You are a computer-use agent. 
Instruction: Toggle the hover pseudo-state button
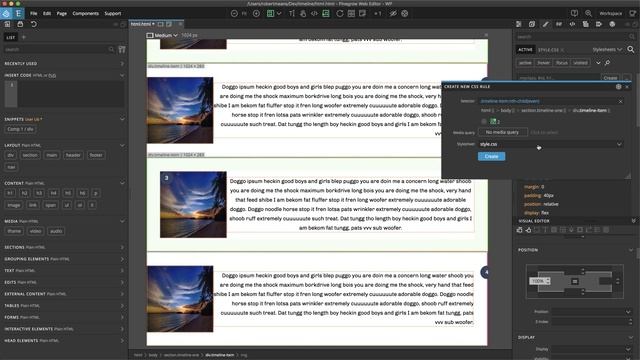543,63
